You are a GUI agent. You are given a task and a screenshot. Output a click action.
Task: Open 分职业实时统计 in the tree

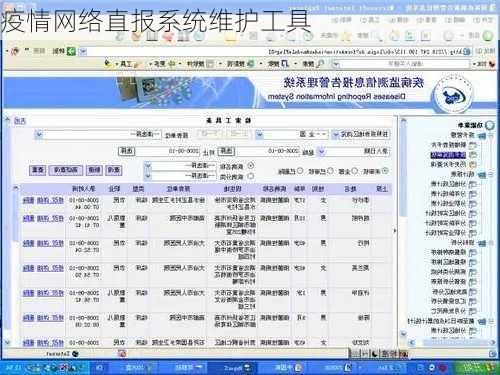[445, 233]
